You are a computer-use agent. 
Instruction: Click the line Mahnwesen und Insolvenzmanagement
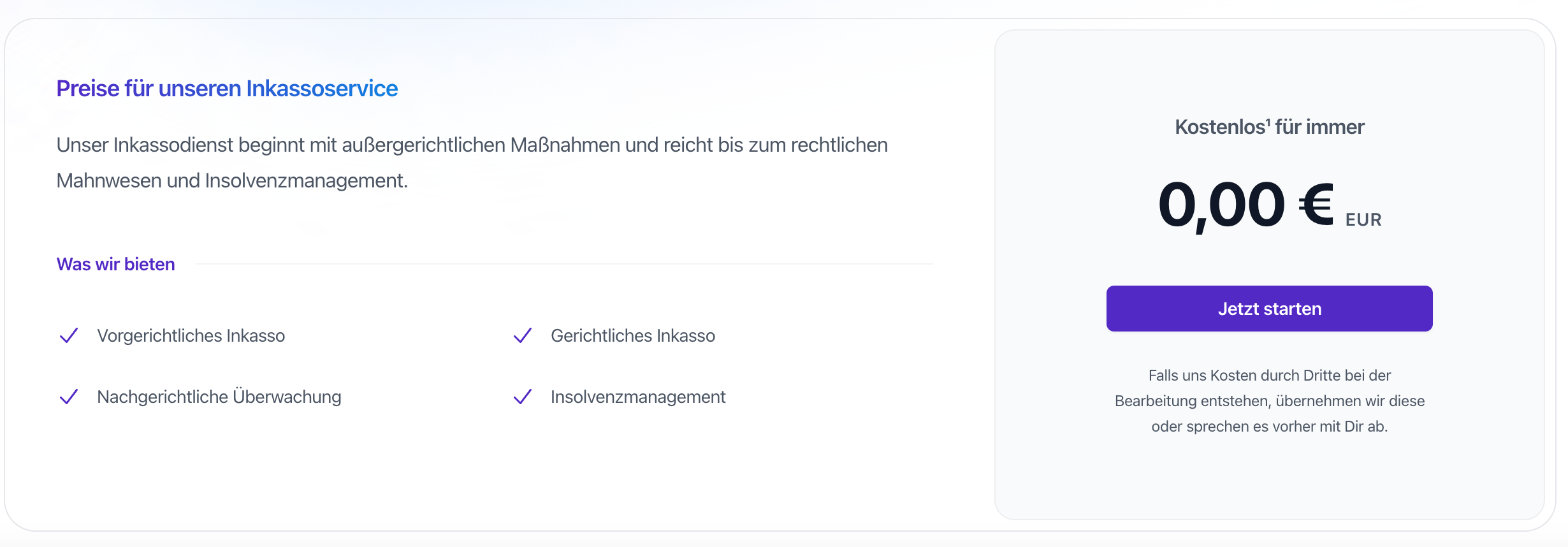[232, 181]
